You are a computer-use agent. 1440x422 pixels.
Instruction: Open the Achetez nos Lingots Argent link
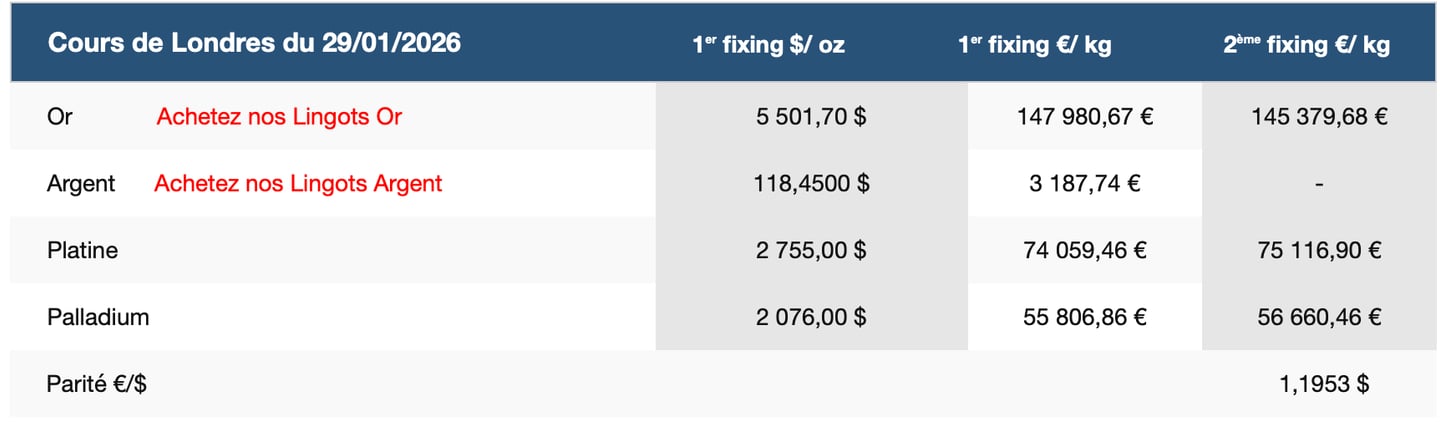tap(298, 183)
